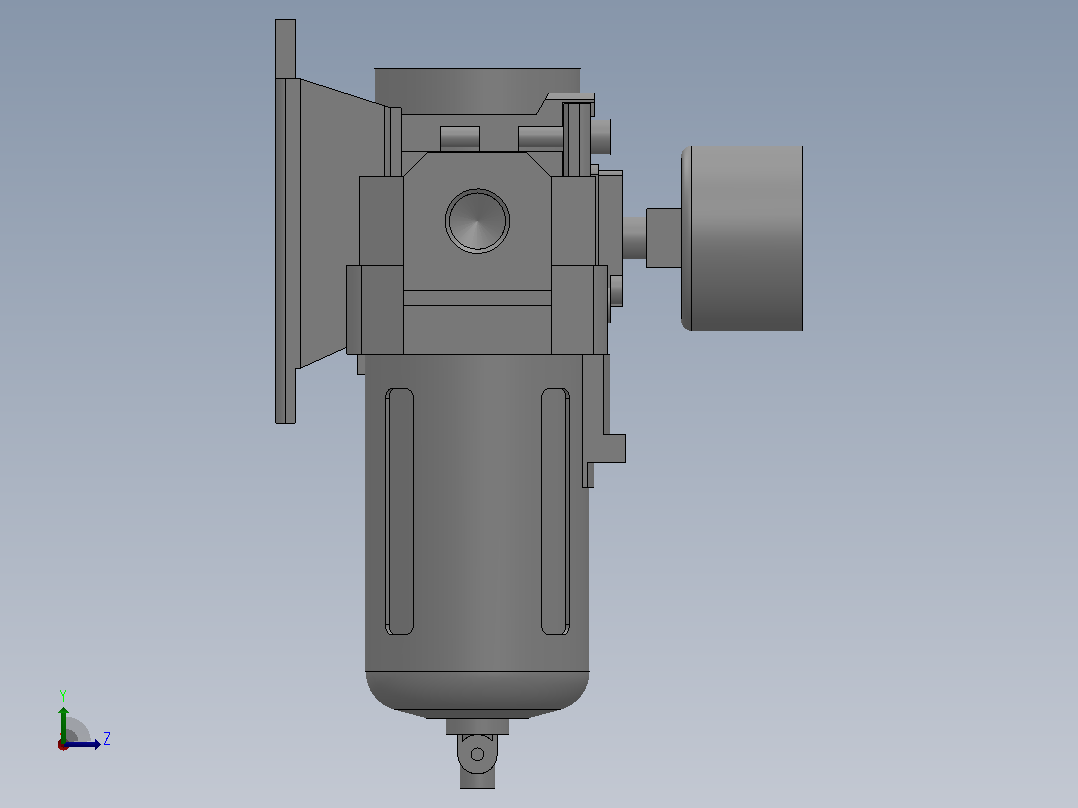This screenshot has width=1078, height=808.
Task: Click the blue Z axis arrow
Action: pyautogui.click(x=82, y=744)
